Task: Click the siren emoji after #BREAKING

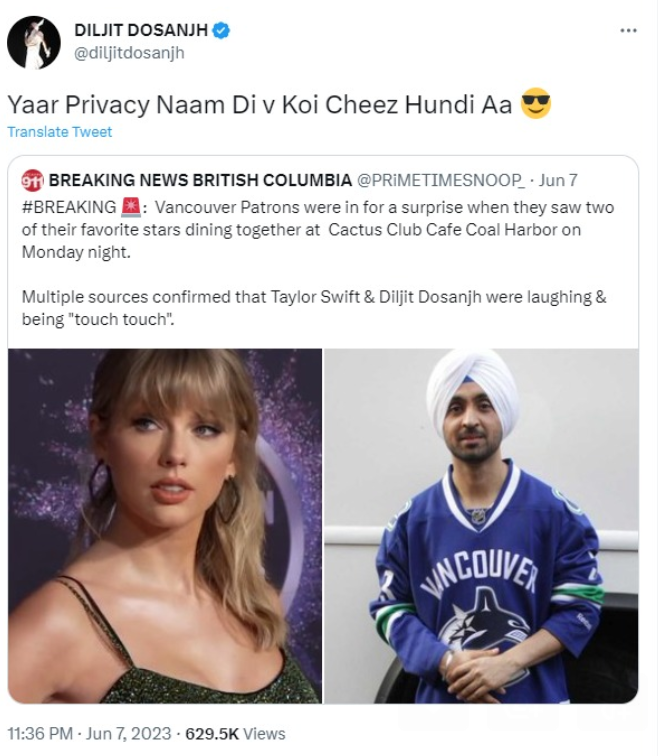Action: tap(131, 207)
